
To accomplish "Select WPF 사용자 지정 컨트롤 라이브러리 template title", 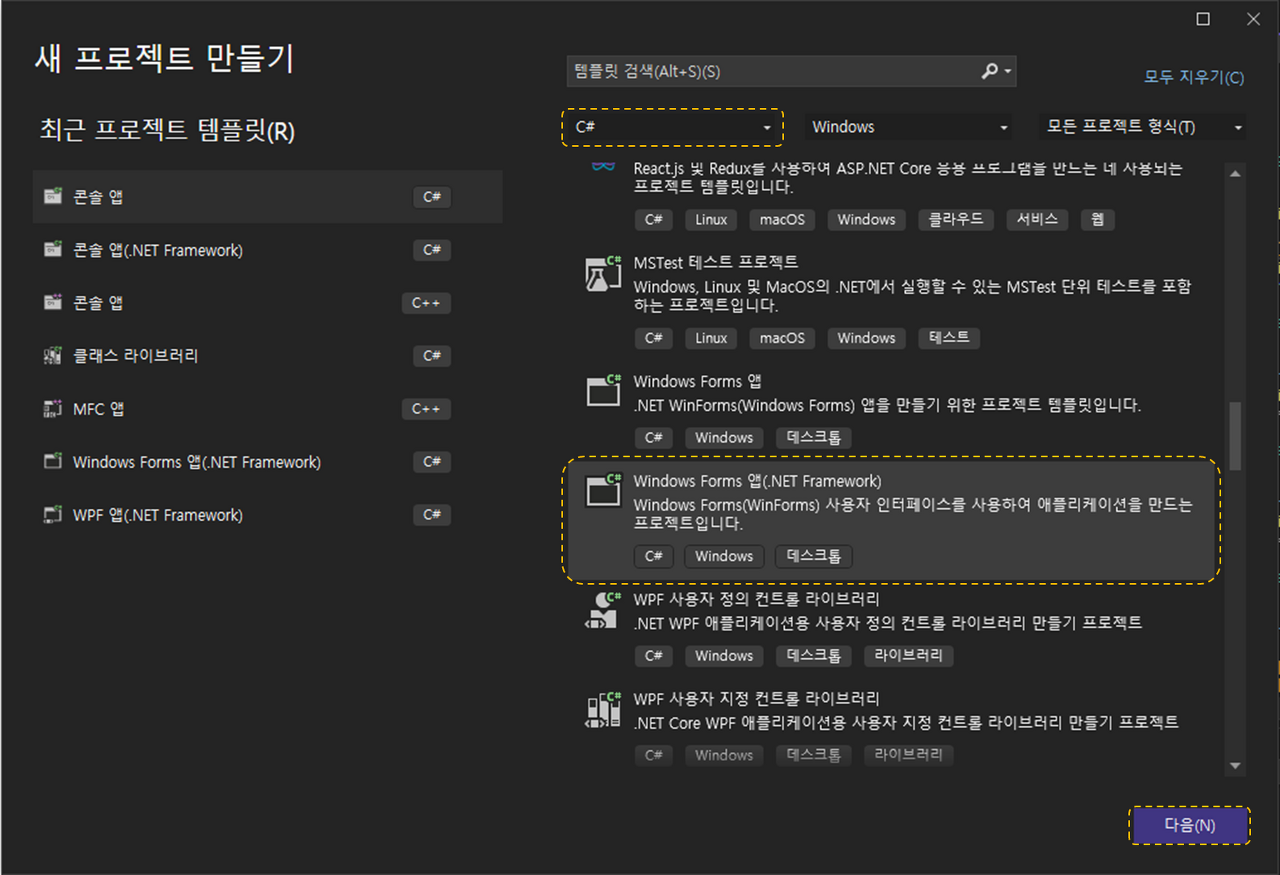I will point(756,699).
